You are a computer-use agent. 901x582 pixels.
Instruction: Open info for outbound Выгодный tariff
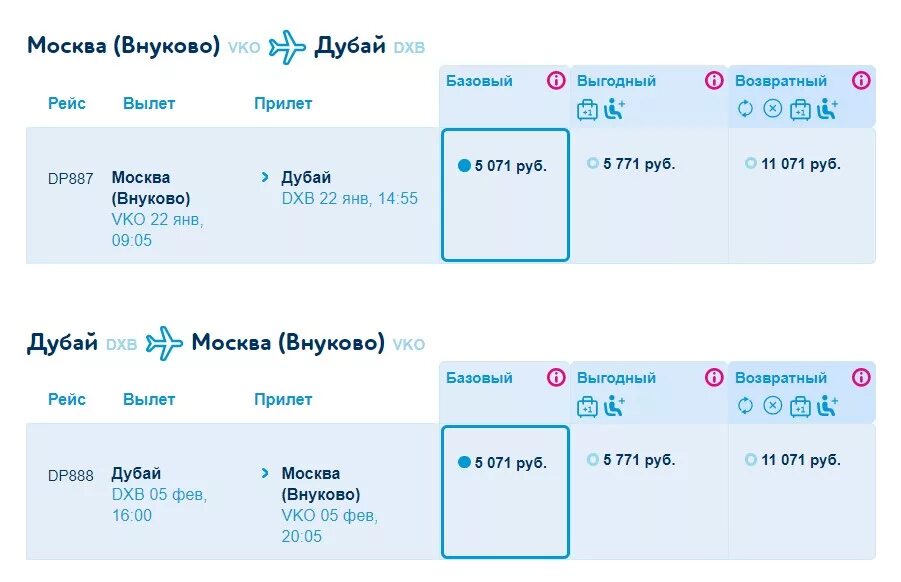pyautogui.click(x=714, y=80)
